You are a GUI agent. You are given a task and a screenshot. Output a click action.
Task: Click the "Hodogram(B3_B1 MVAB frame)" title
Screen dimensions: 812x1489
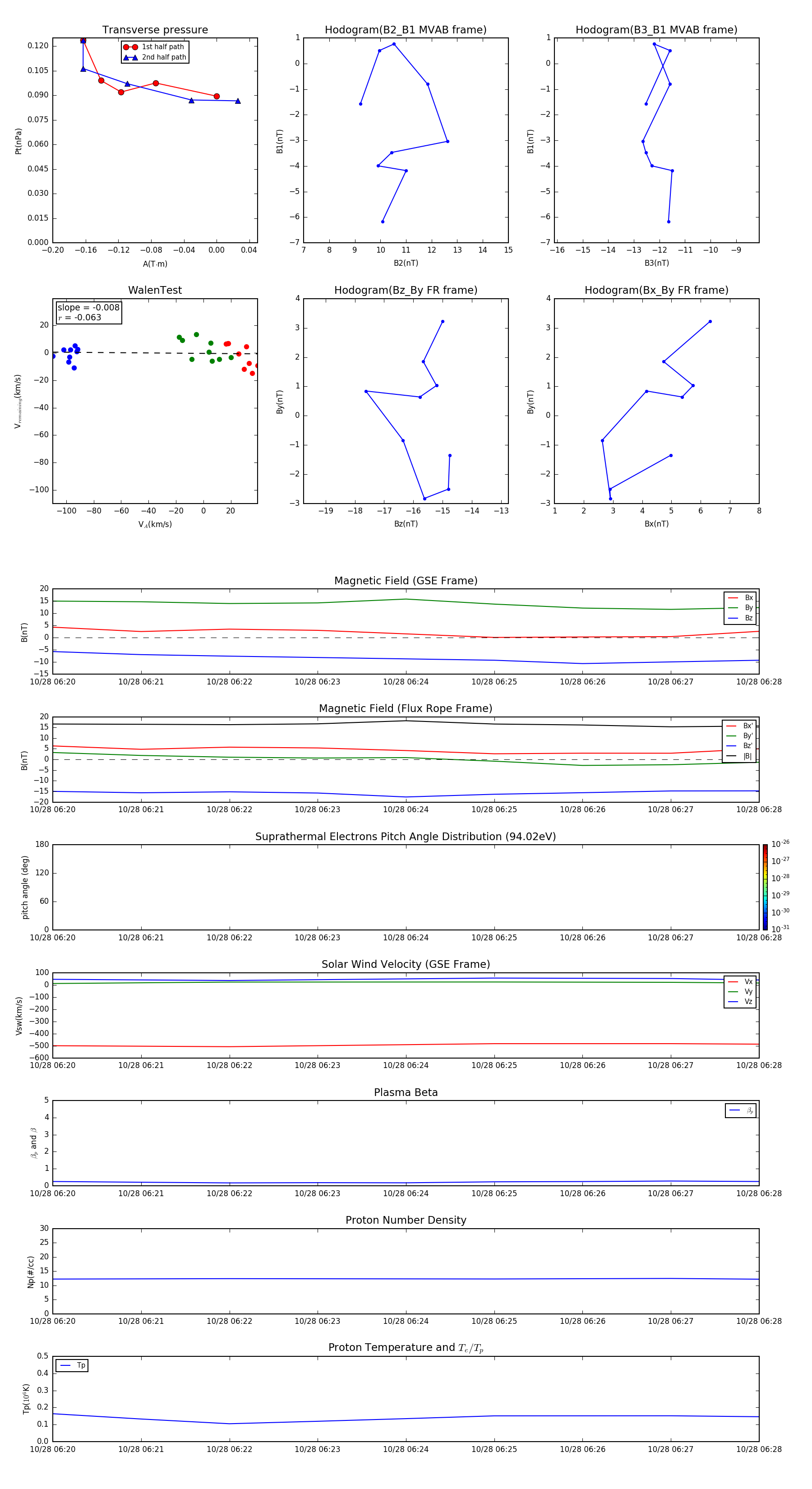click(656, 30)
